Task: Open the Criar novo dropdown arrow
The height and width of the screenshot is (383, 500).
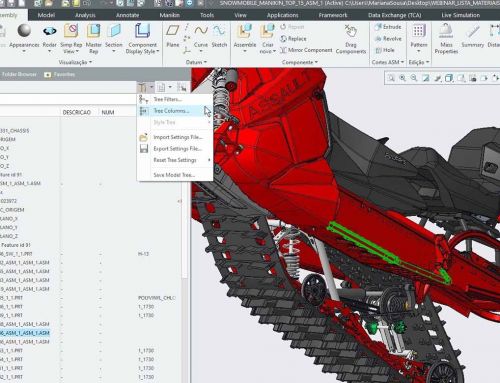Action: pos(274,51)
